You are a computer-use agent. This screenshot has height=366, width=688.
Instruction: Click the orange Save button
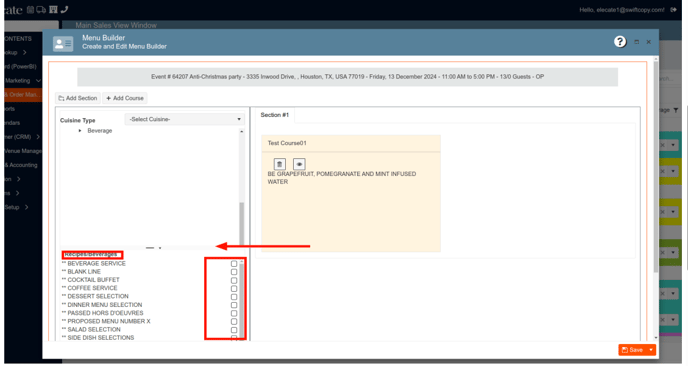tap(633, 350)
